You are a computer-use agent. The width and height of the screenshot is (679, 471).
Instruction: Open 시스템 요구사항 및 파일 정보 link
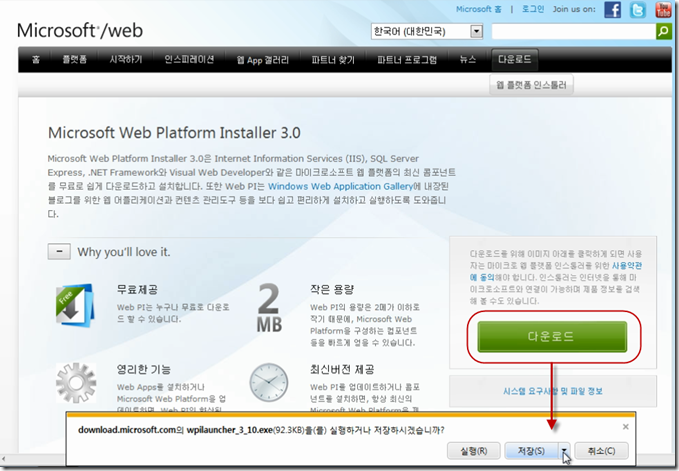tap(553, 391)
